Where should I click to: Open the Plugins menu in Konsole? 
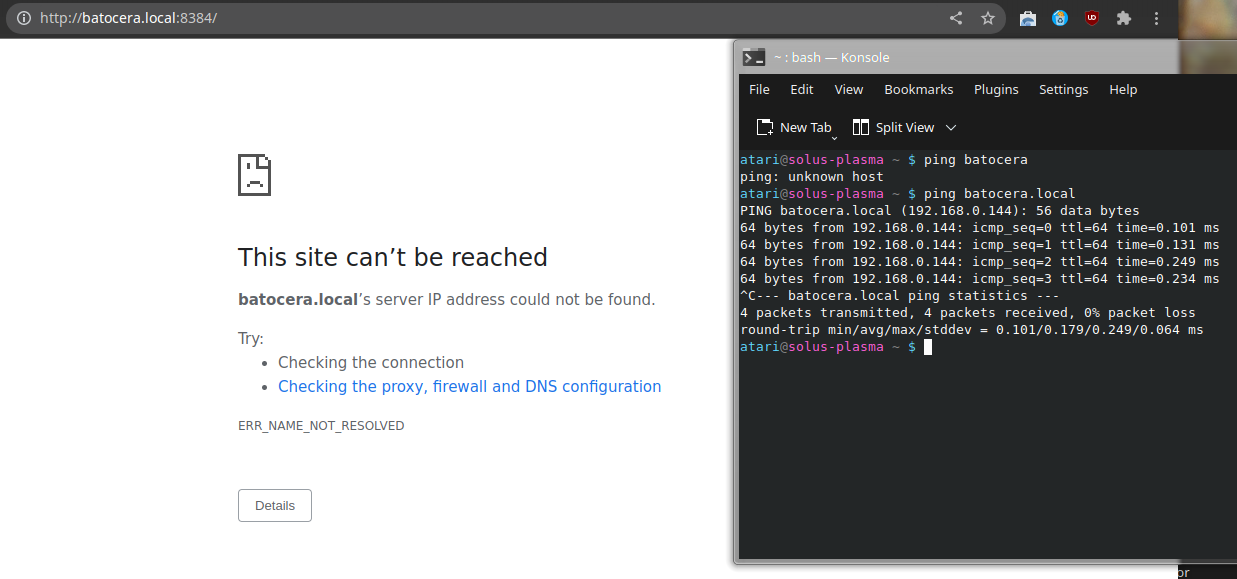(996, 89)
